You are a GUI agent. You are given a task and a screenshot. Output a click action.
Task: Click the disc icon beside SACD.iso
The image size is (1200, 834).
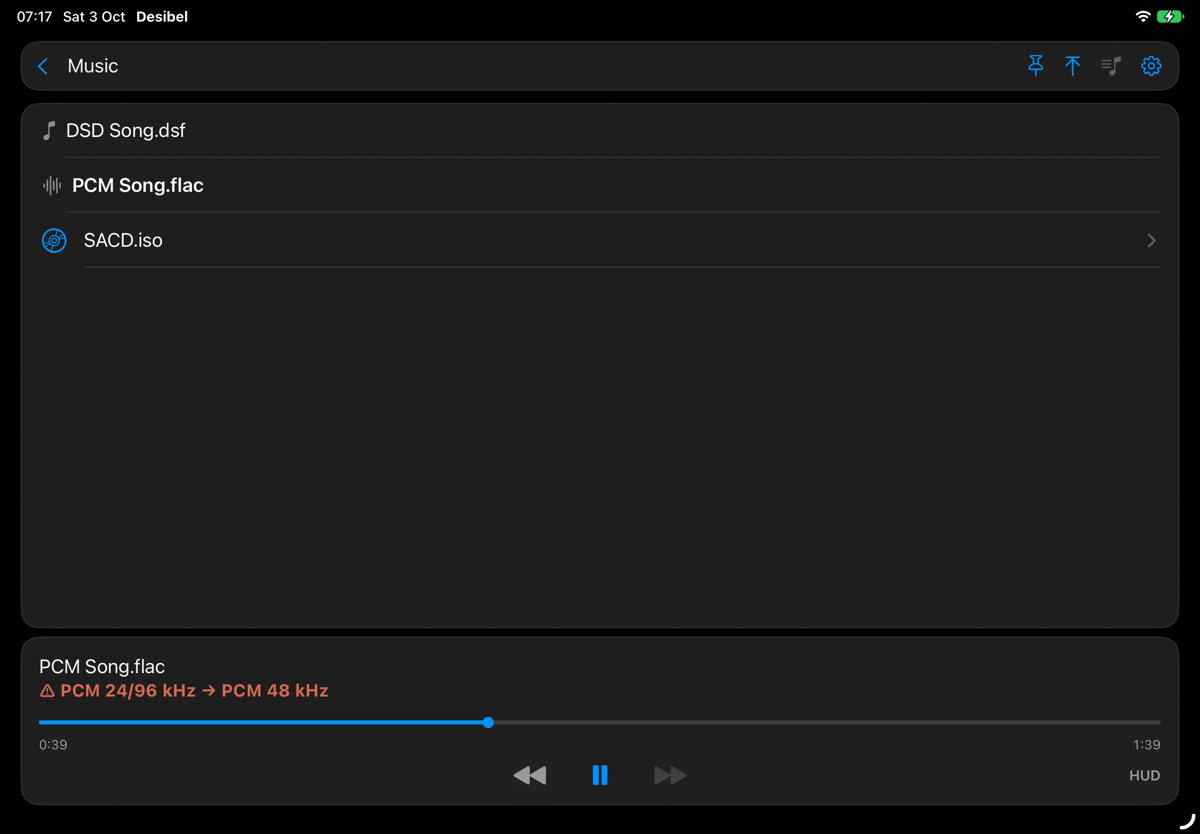54,240
